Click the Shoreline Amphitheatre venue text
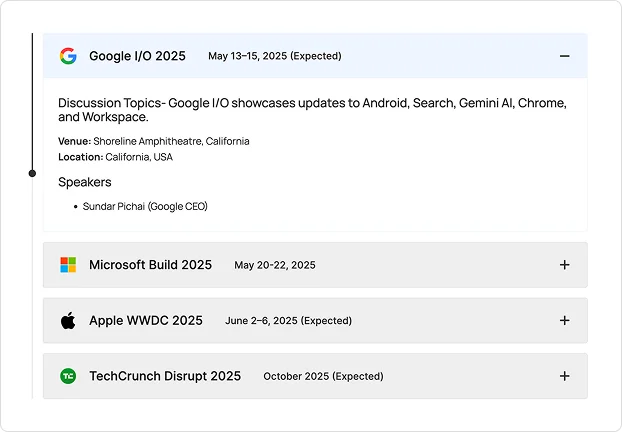 (170, 141)
